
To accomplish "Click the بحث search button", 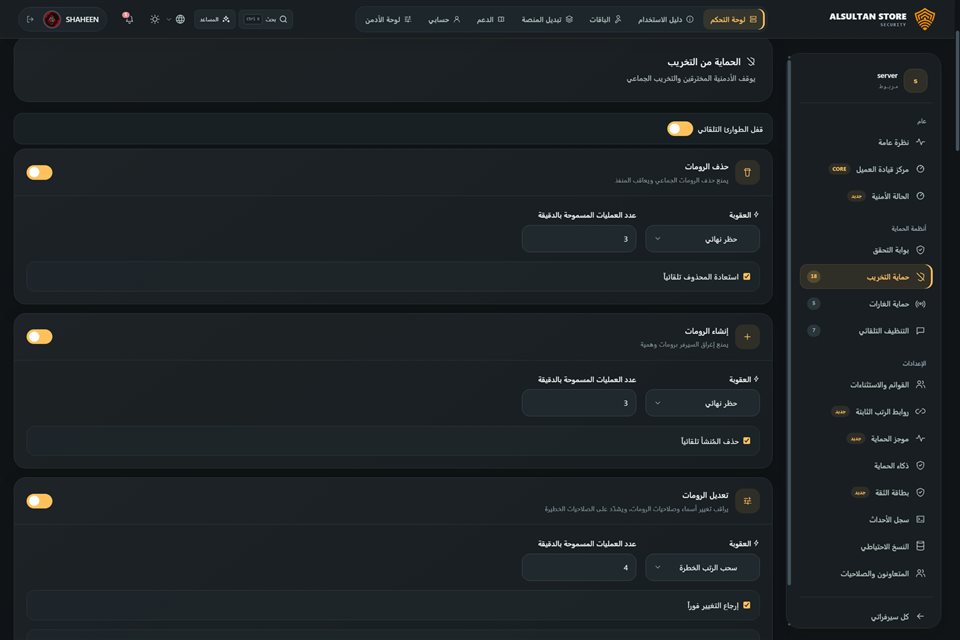I will point(266,20).
